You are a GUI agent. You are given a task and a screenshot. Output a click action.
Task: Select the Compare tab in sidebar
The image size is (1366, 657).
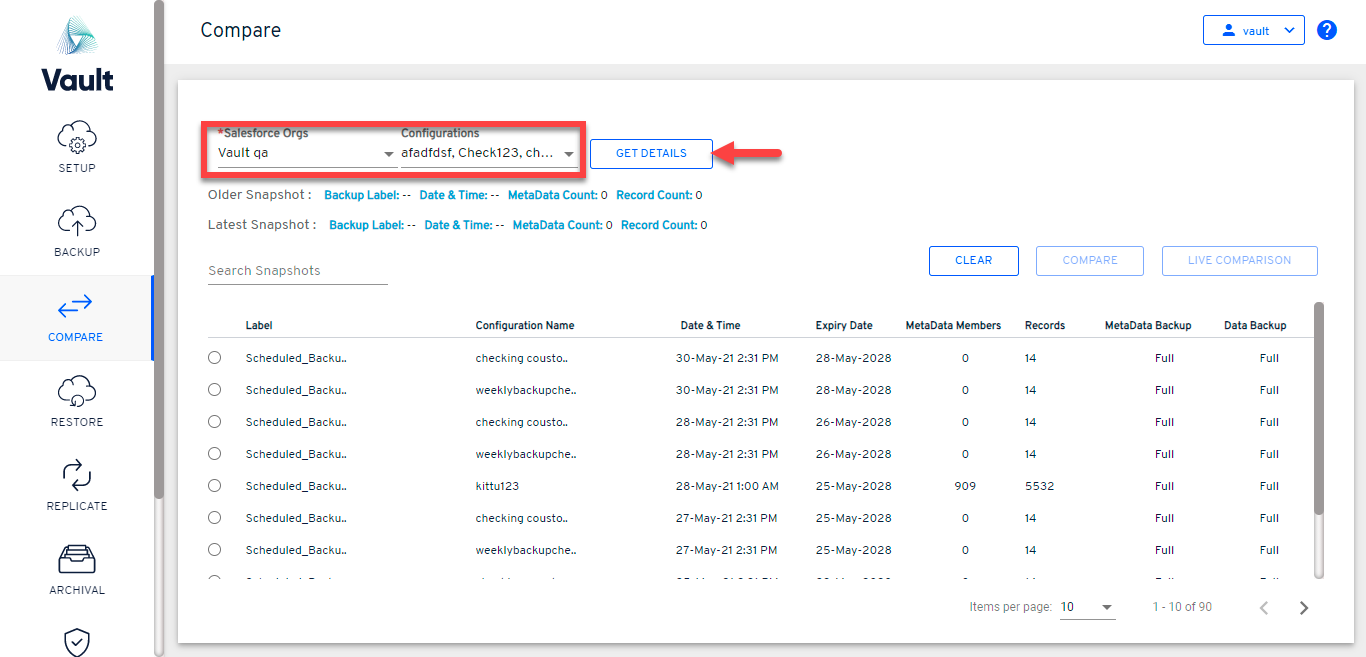pos(76,318)
